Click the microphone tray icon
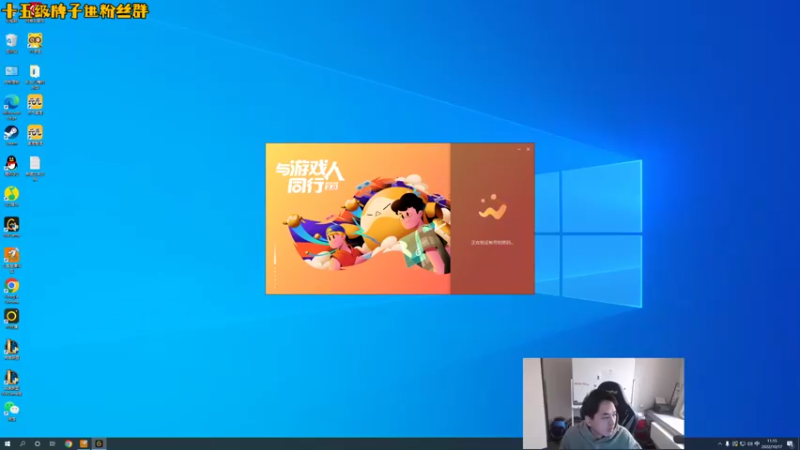 coord(728,444)
